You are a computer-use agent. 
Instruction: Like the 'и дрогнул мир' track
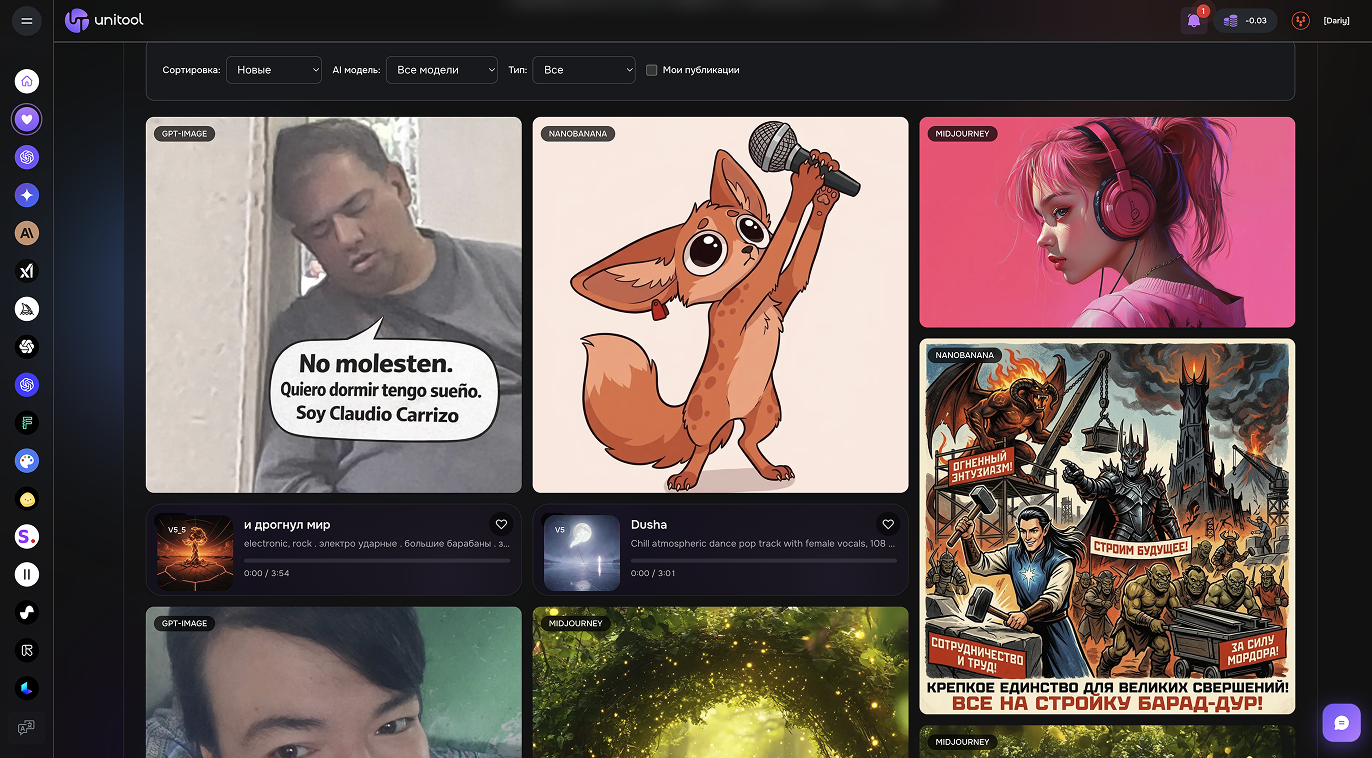(502, 524)
